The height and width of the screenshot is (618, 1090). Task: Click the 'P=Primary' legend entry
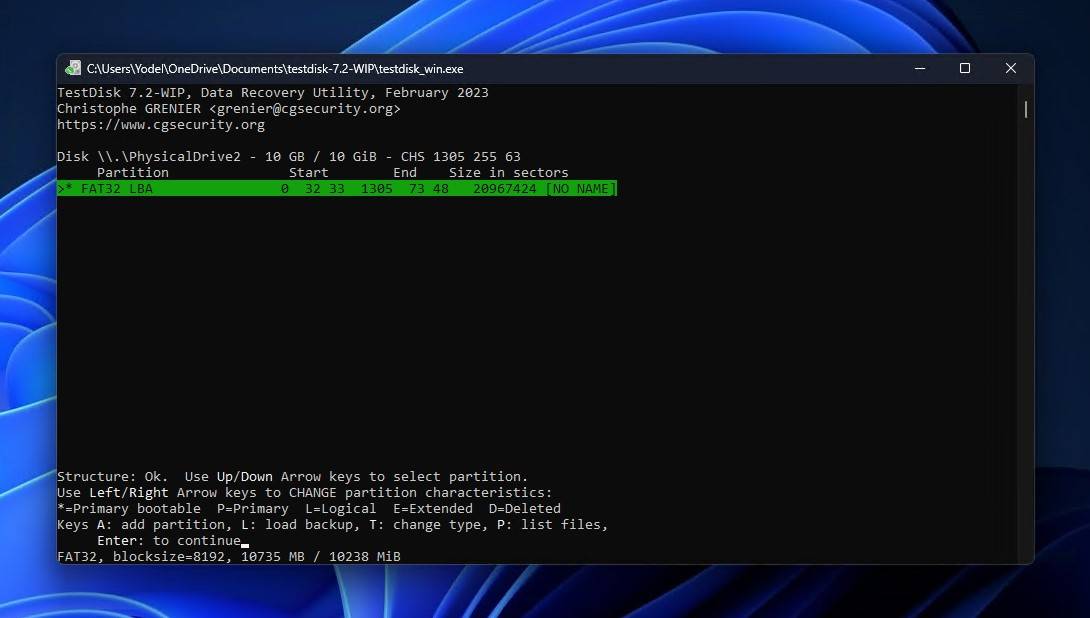tap(252, 509)
